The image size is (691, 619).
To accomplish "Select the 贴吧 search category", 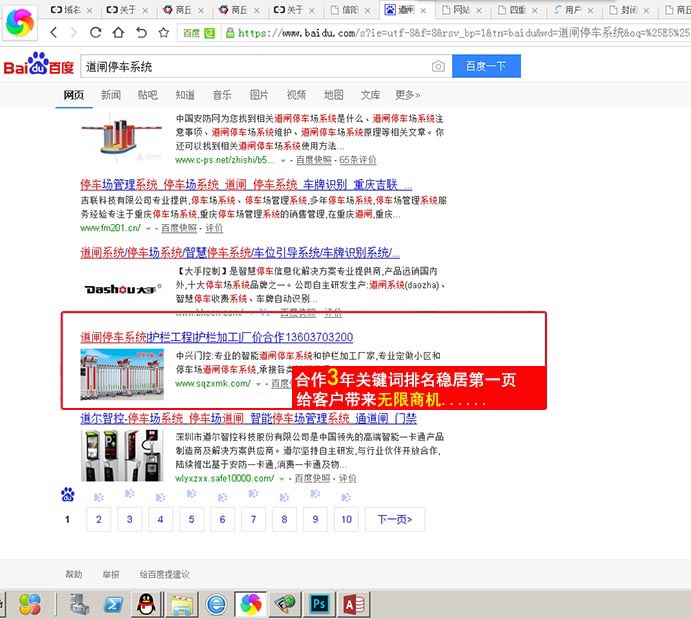I will pos(148,95).
